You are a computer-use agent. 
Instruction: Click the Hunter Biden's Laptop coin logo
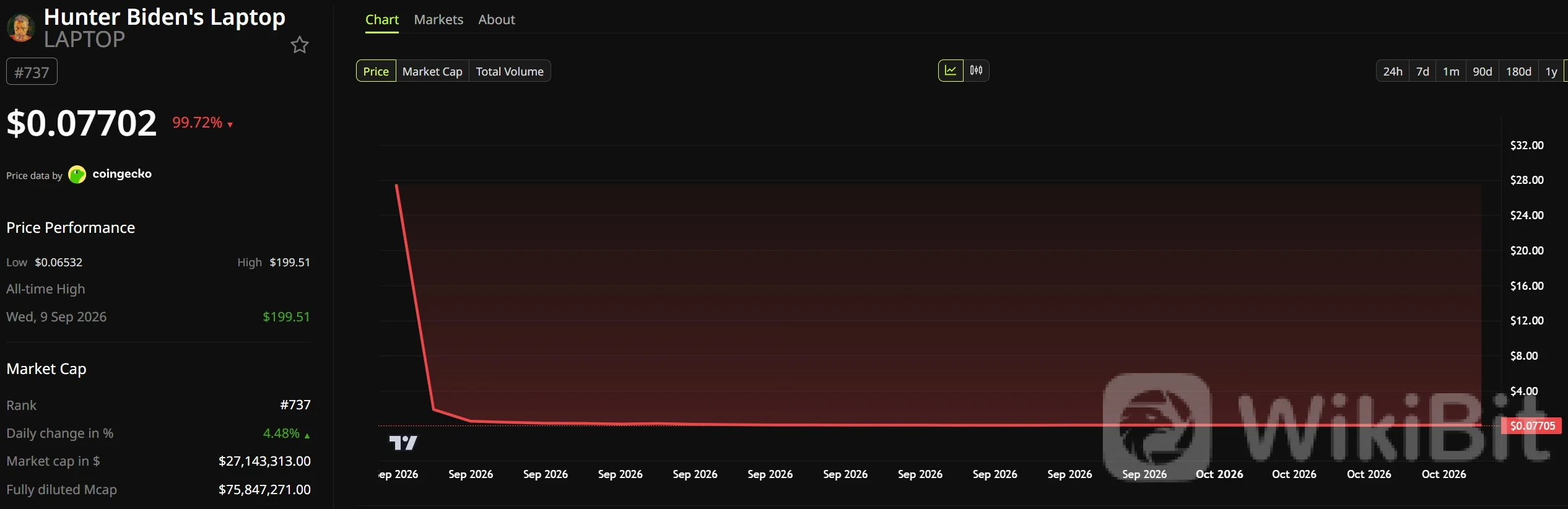click(20, 28)
